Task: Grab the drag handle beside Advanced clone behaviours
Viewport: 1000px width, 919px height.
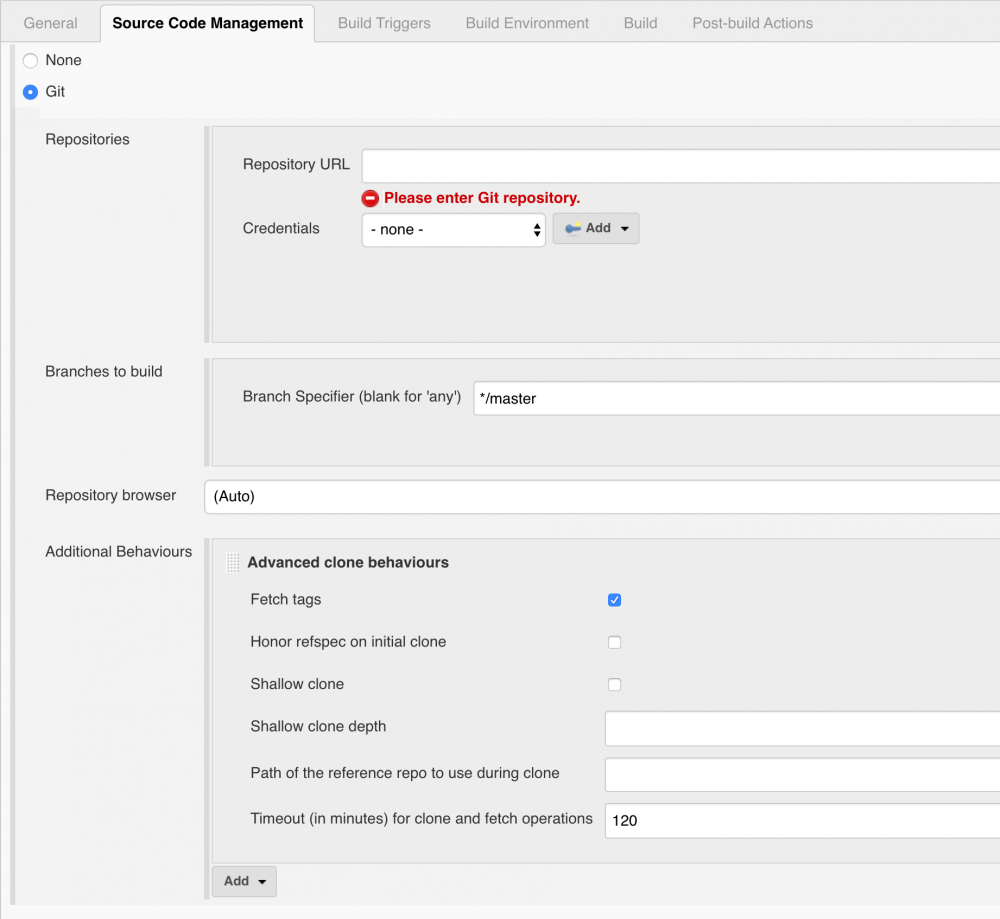Action: click(x=233, y=562)
